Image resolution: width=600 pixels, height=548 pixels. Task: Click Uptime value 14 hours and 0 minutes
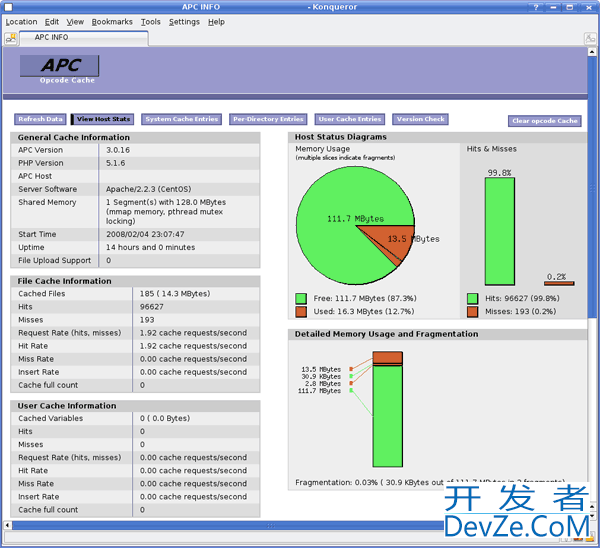click(x=150, y=247)
